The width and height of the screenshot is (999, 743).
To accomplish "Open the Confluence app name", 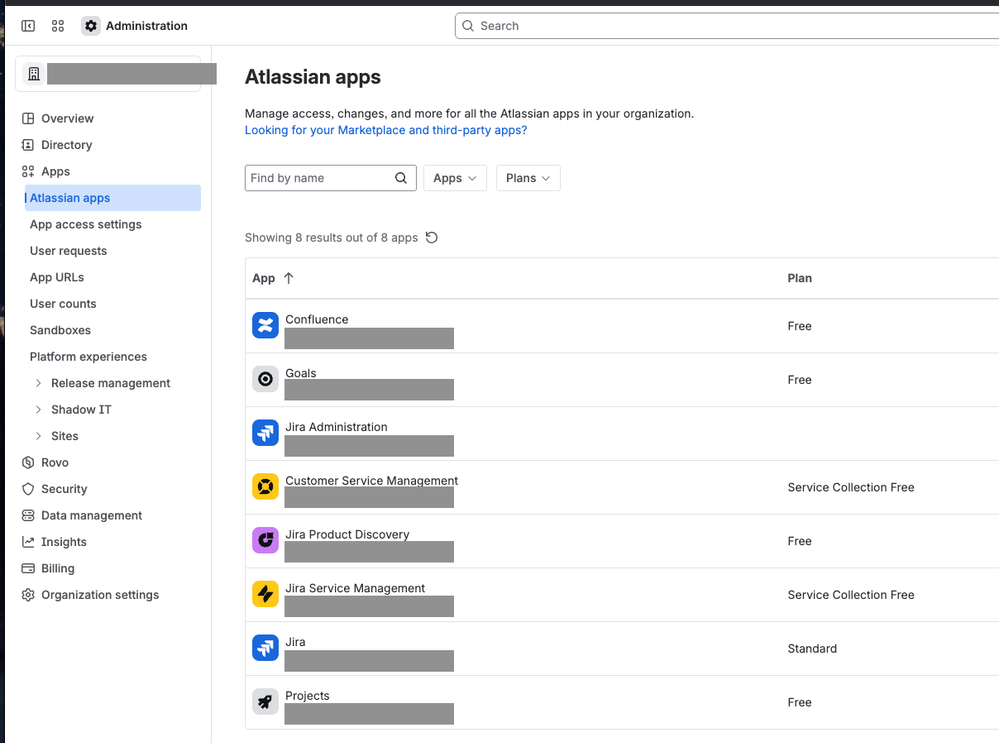I will coord(317,319).
